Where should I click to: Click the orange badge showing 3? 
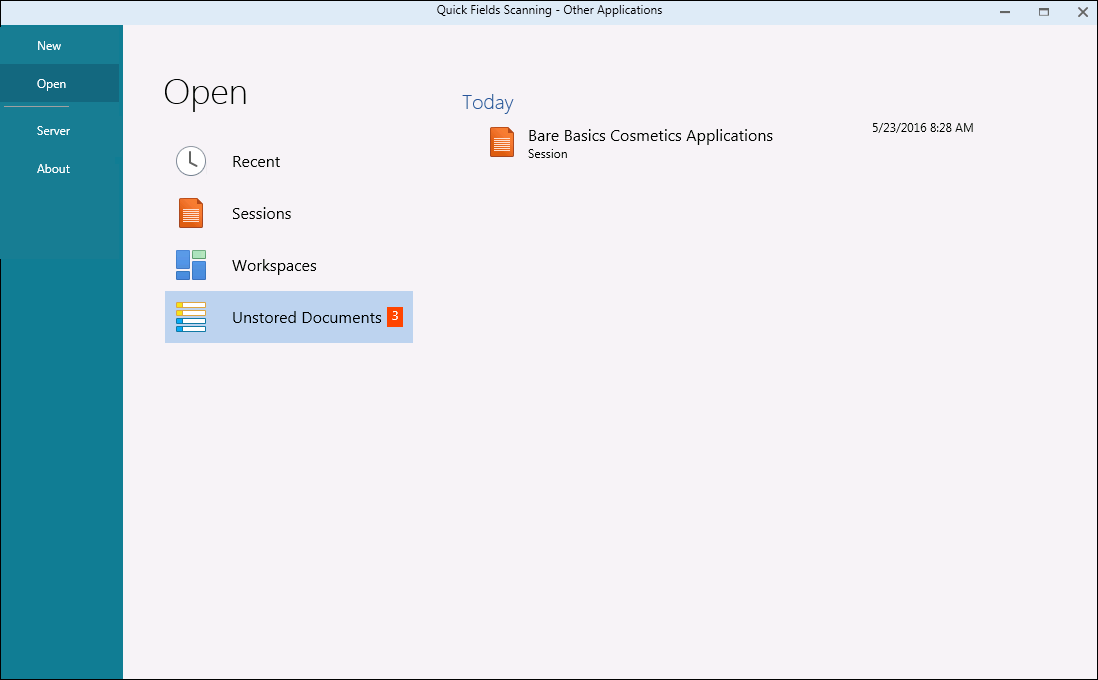coord(395,316)
